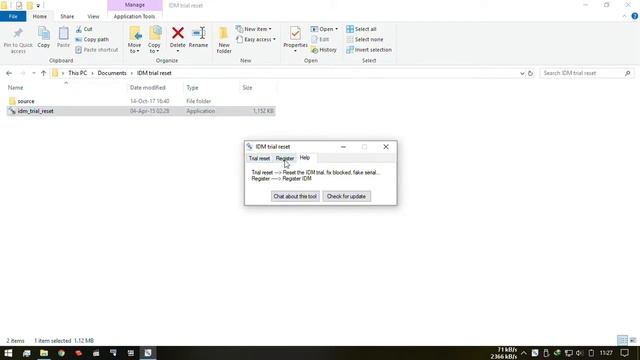Click the Check for update button

click(x=346, y=196)
